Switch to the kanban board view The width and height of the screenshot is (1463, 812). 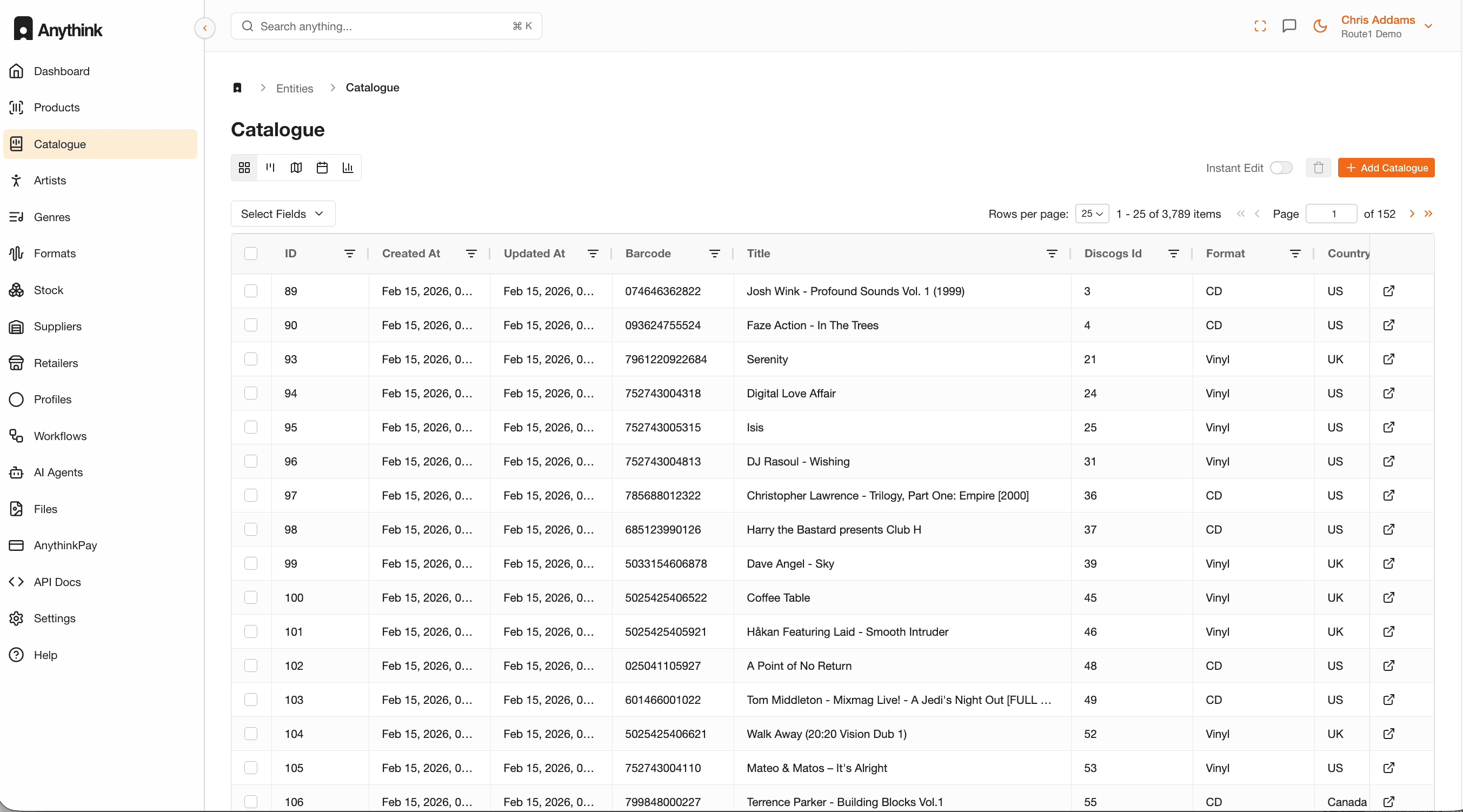pos(270,168)
